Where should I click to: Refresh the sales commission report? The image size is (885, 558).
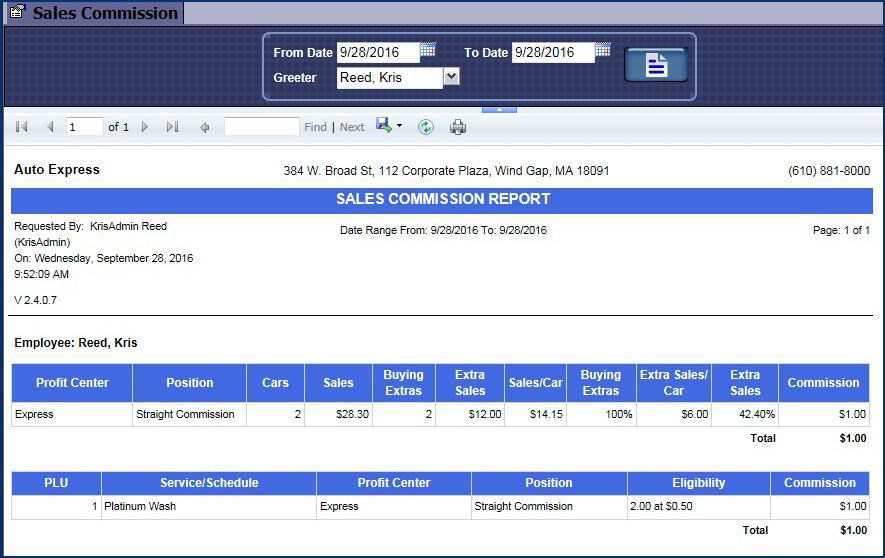point(426,127)
